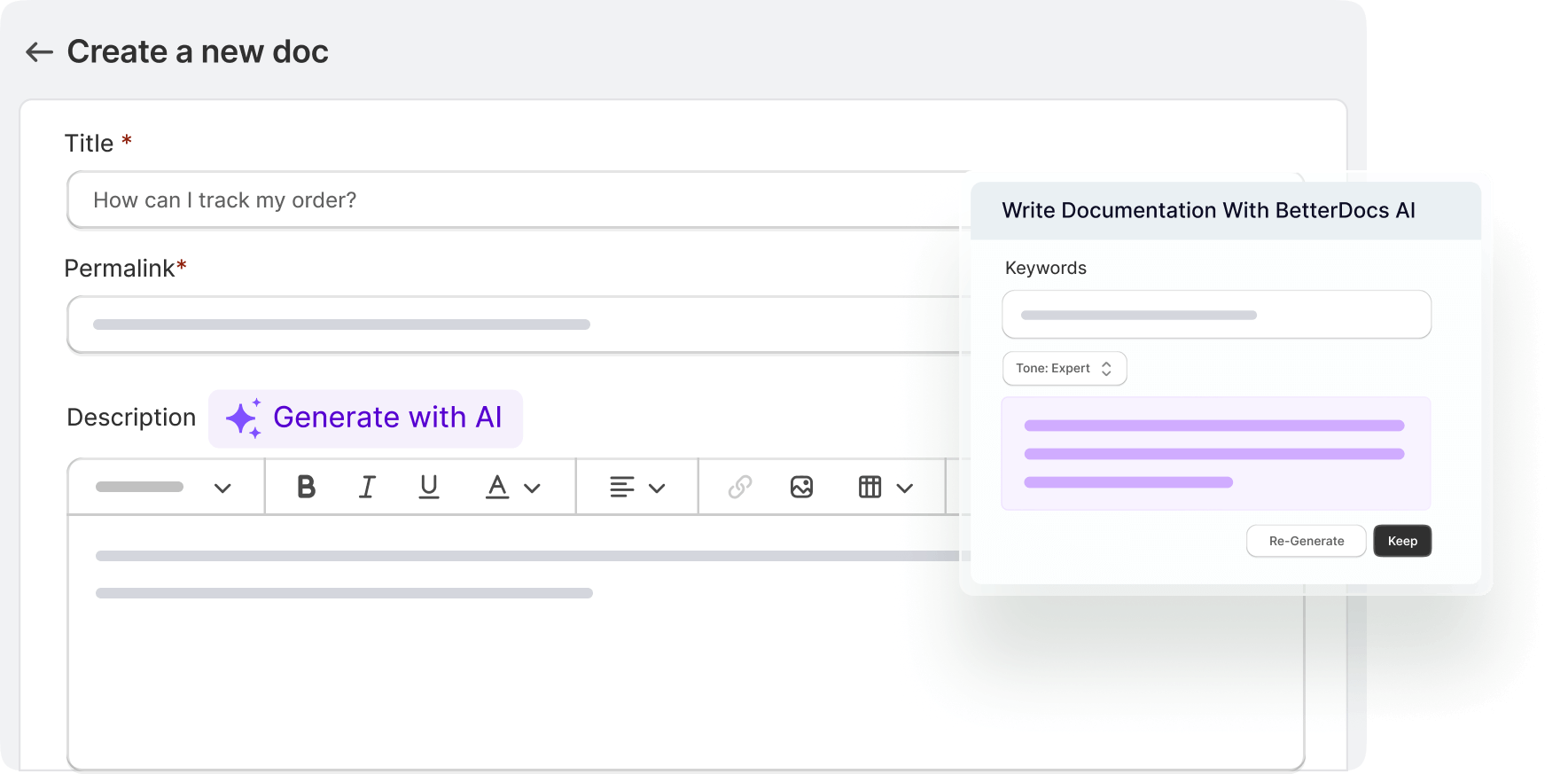Open the table options dropdown arrow
Image resolution: width=1568 pixels, height=774 pixels.
(904, 488)
